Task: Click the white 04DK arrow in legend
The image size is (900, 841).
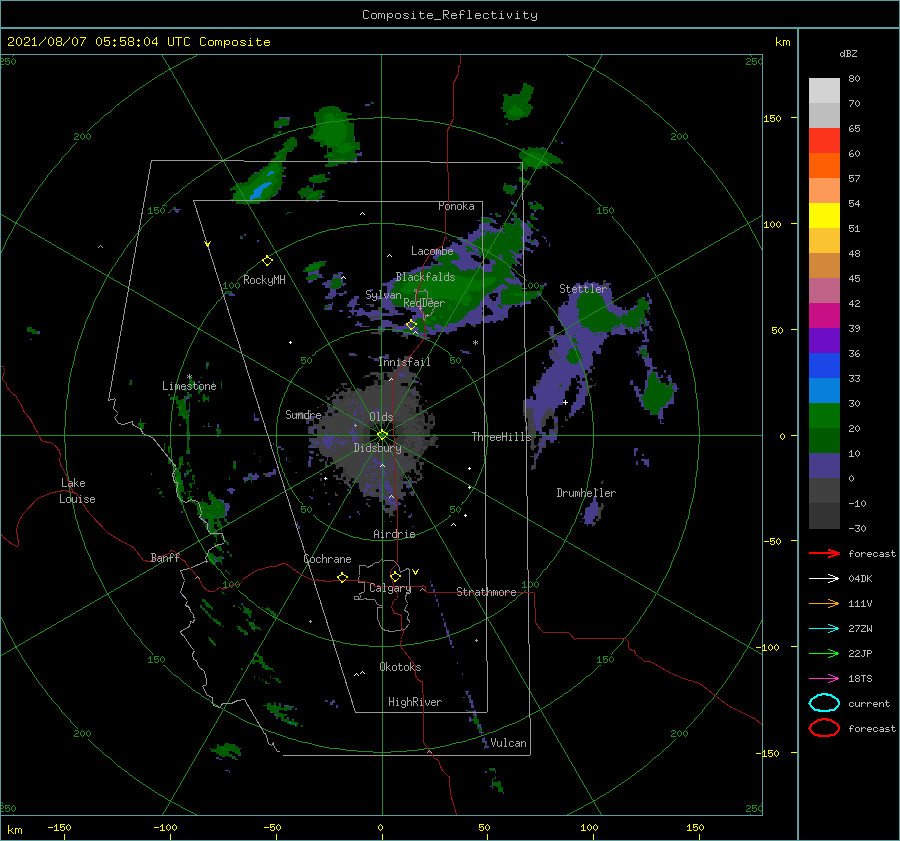Action: pos(824,579)
